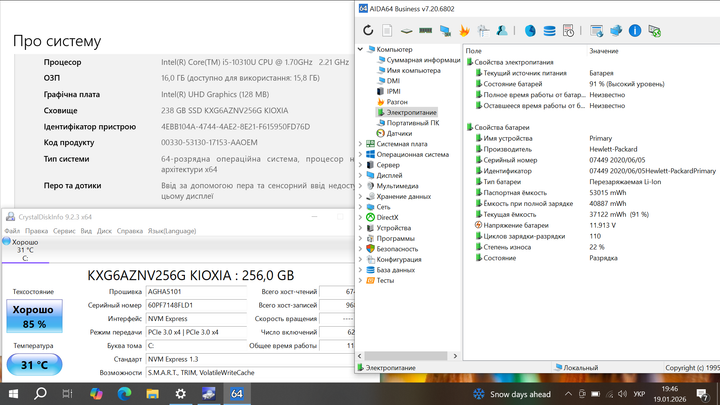Open Сервис menu in CrystalDiskInfo
This screenshot has height=405, width=720.
coord(64,231)
